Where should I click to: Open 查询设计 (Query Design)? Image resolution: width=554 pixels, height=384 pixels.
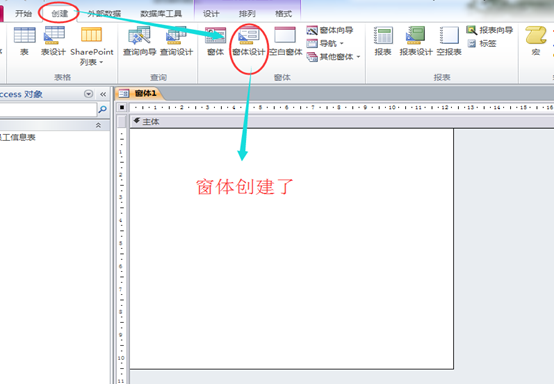[176, 41]
